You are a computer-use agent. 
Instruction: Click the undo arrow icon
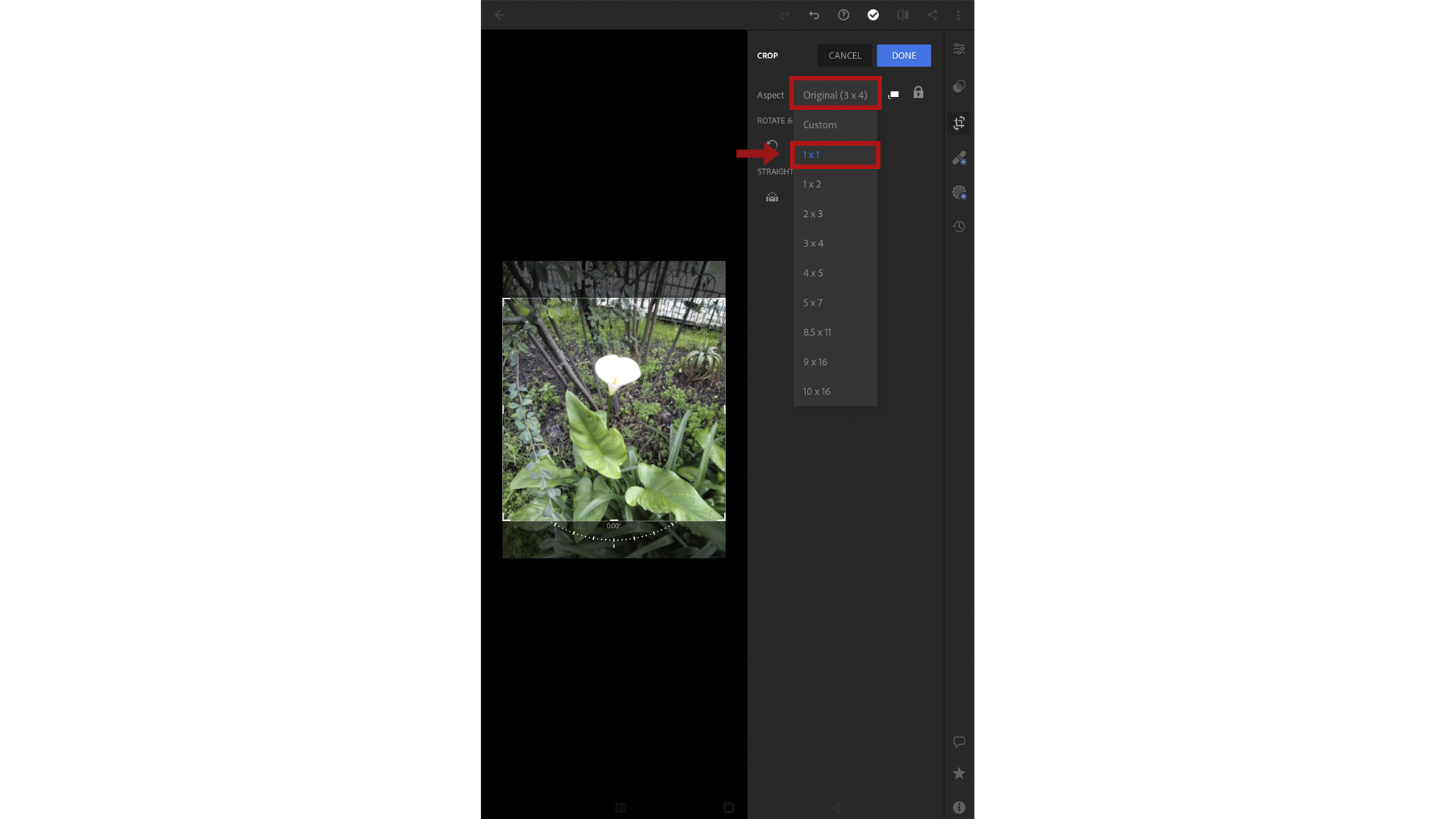pos(814,15)
